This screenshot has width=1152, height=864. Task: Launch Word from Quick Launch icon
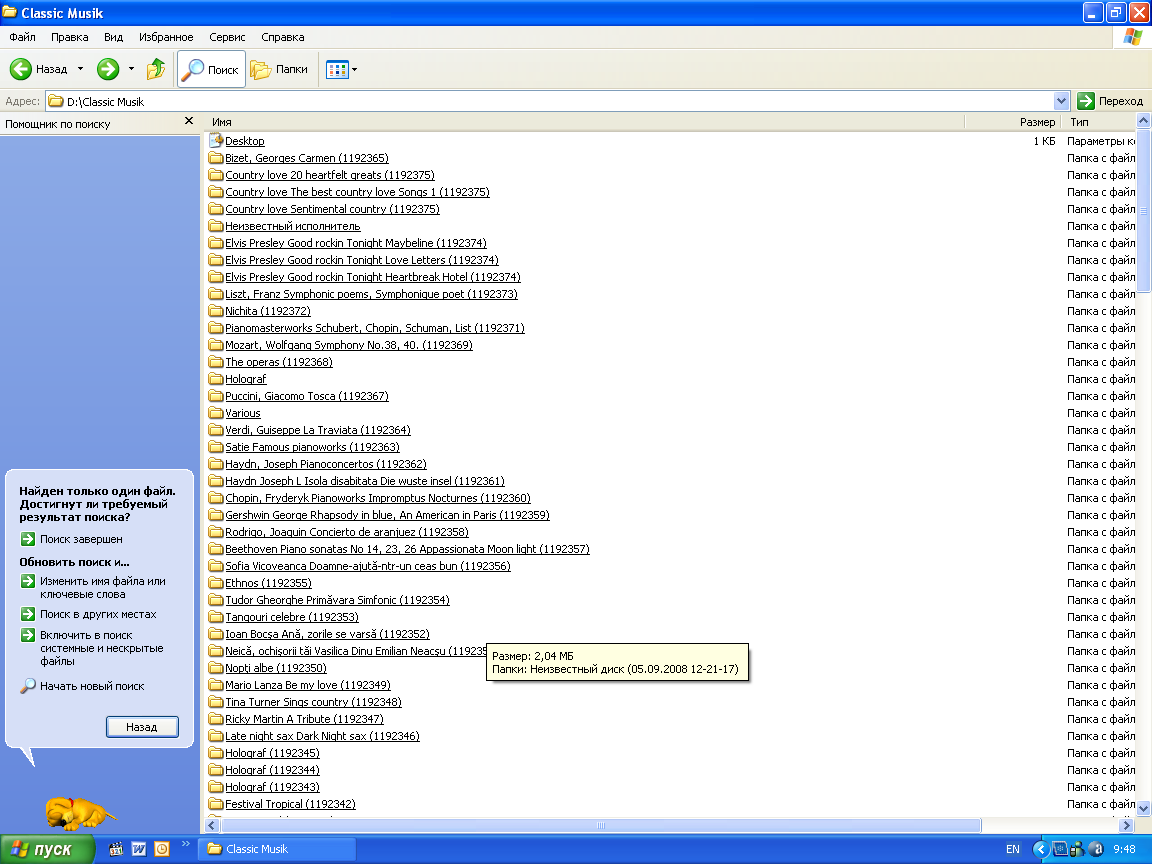pos(139,849)
